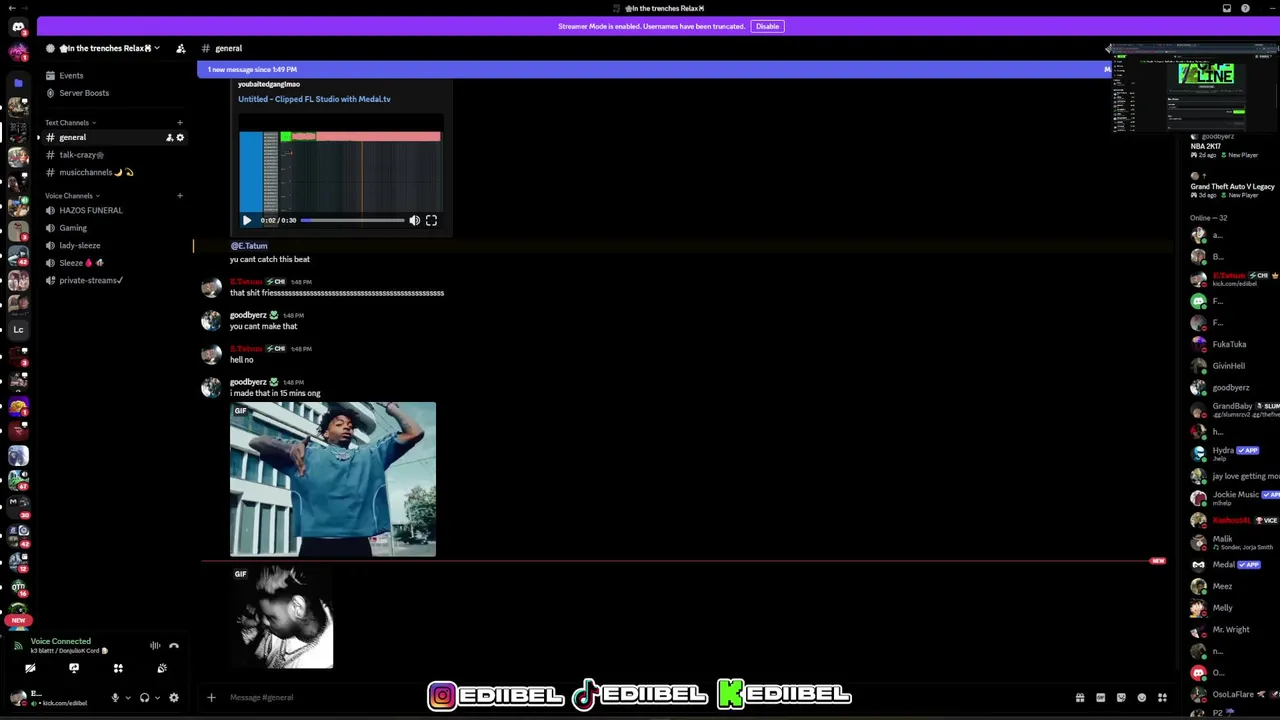This screenshot has height=720, width=1280.
Task: Open the Hydra app member profile
Action: 1234,453
